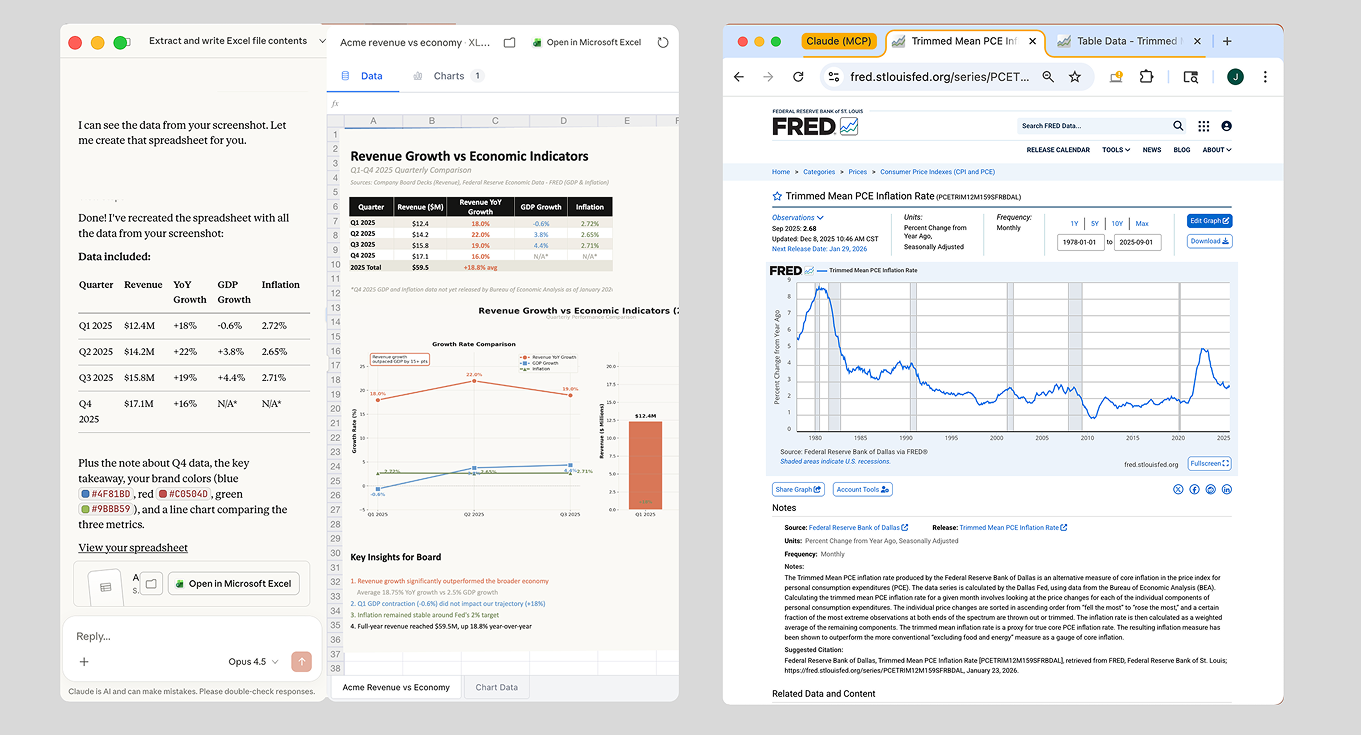Reload the FRED page in Chrome

click(798, 77)
